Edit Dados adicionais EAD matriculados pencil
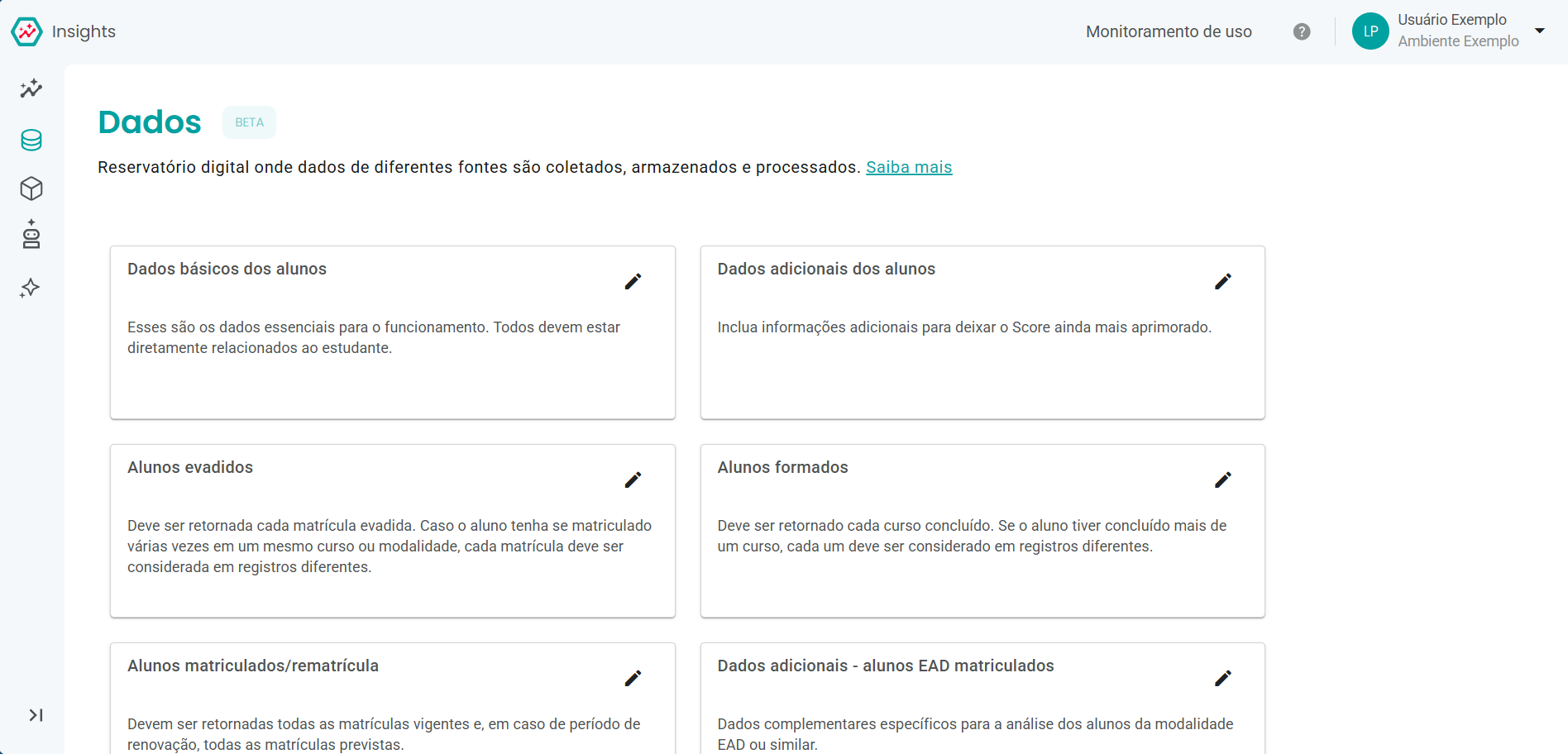 (x=1223, y=679)
